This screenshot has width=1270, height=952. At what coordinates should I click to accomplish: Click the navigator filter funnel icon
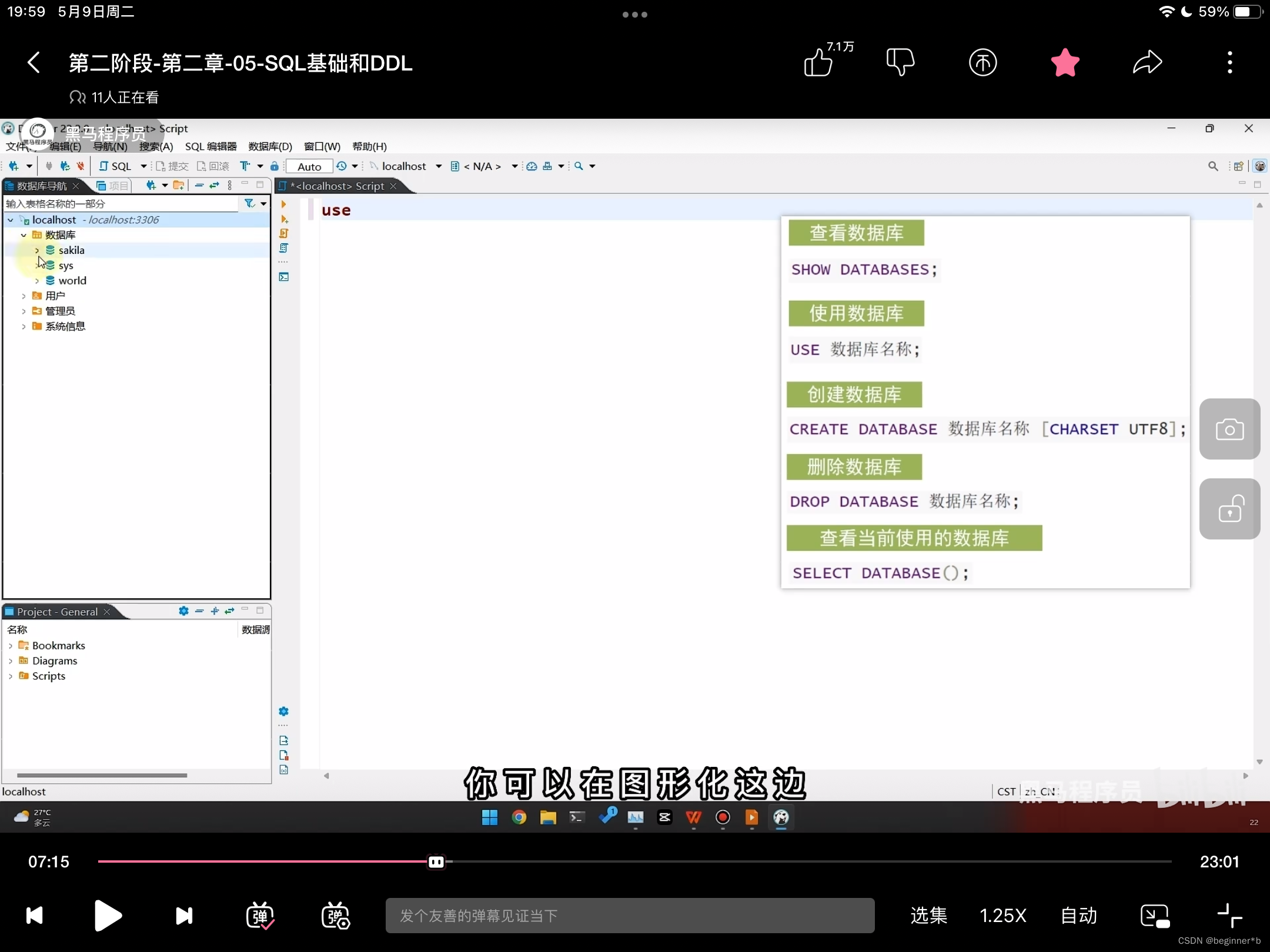point(250,203)
